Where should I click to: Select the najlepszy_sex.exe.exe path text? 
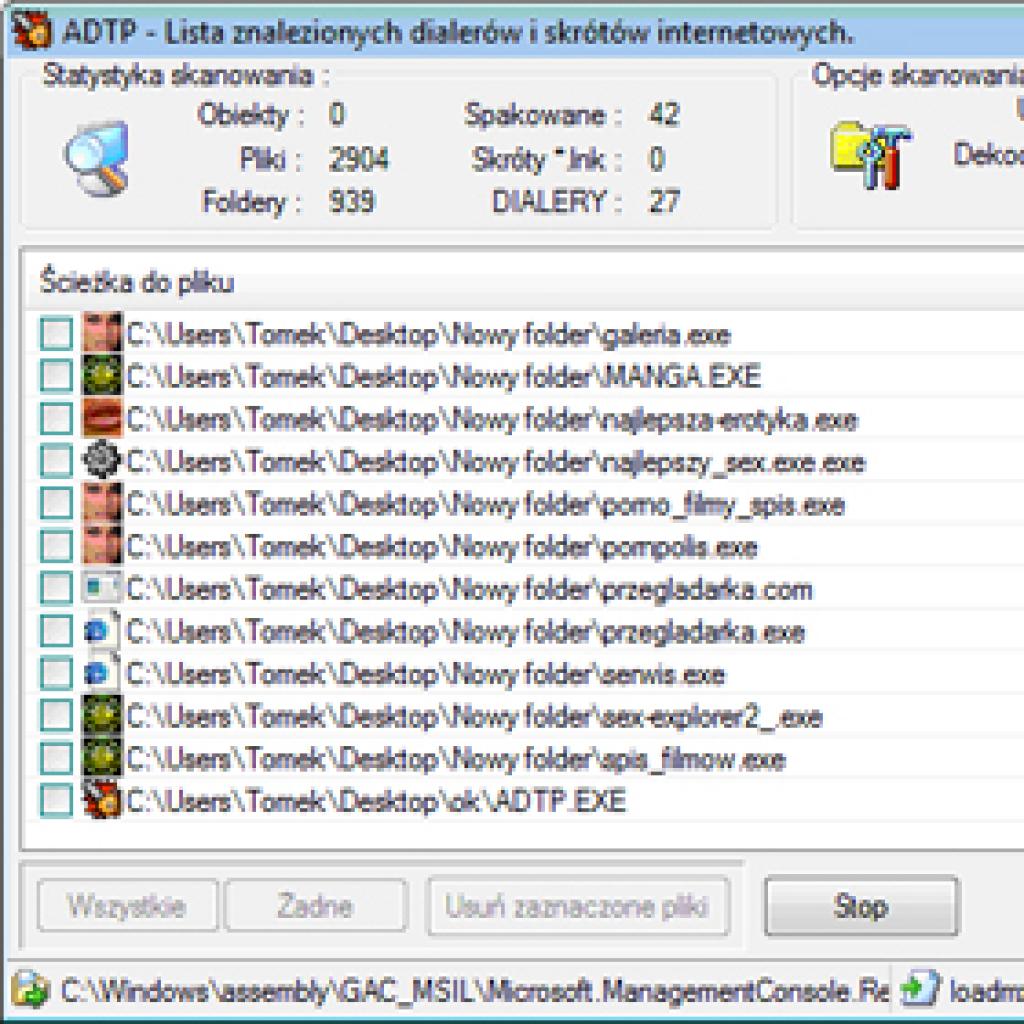(496, 462)
